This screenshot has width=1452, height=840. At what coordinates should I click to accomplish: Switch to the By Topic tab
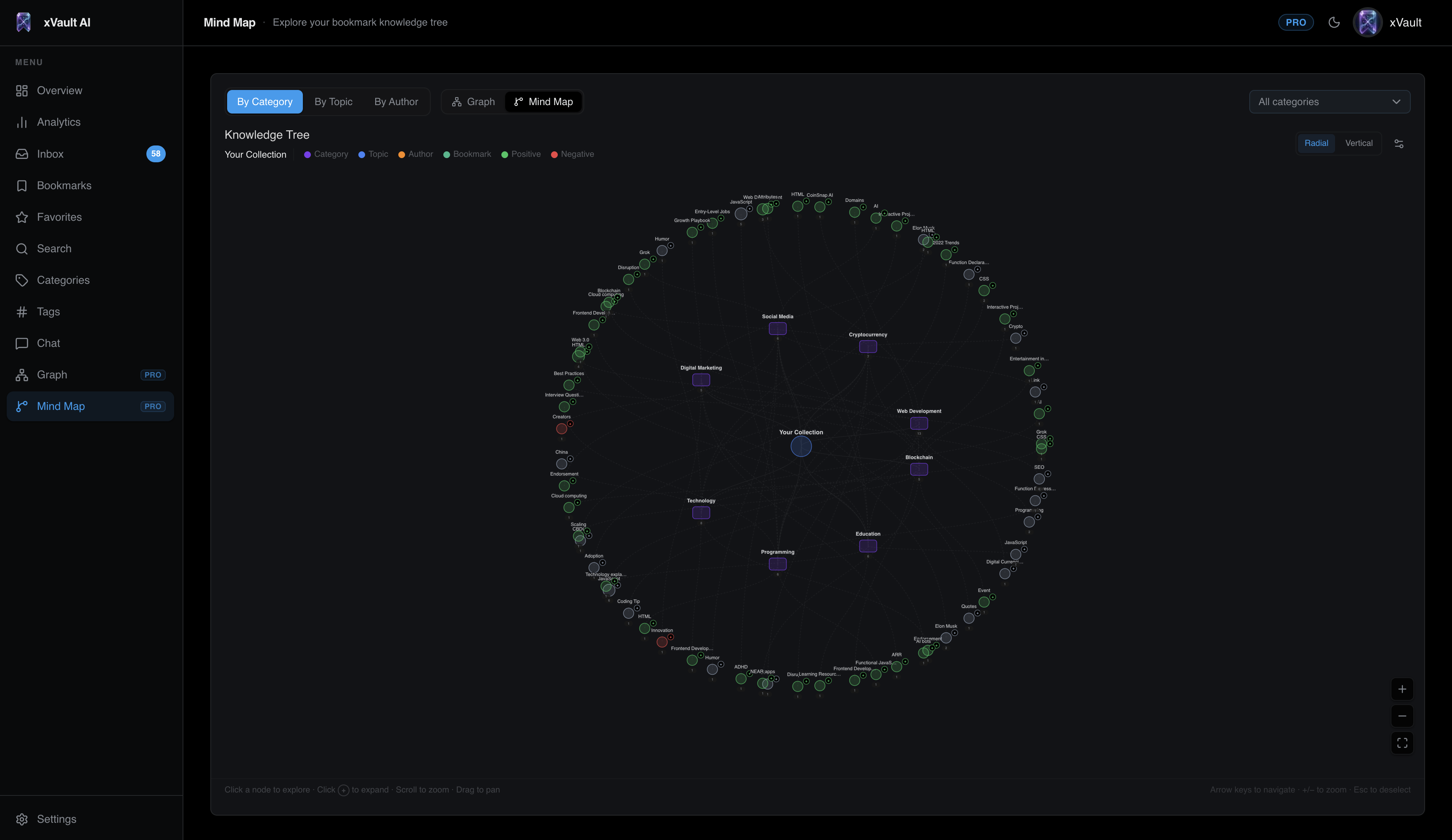coord(333,101)
